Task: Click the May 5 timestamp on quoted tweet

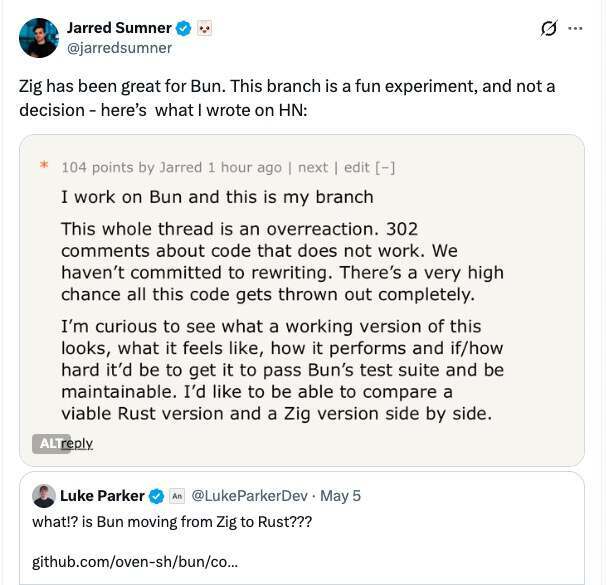Action: pyautogui.click(x=340, y=496)
